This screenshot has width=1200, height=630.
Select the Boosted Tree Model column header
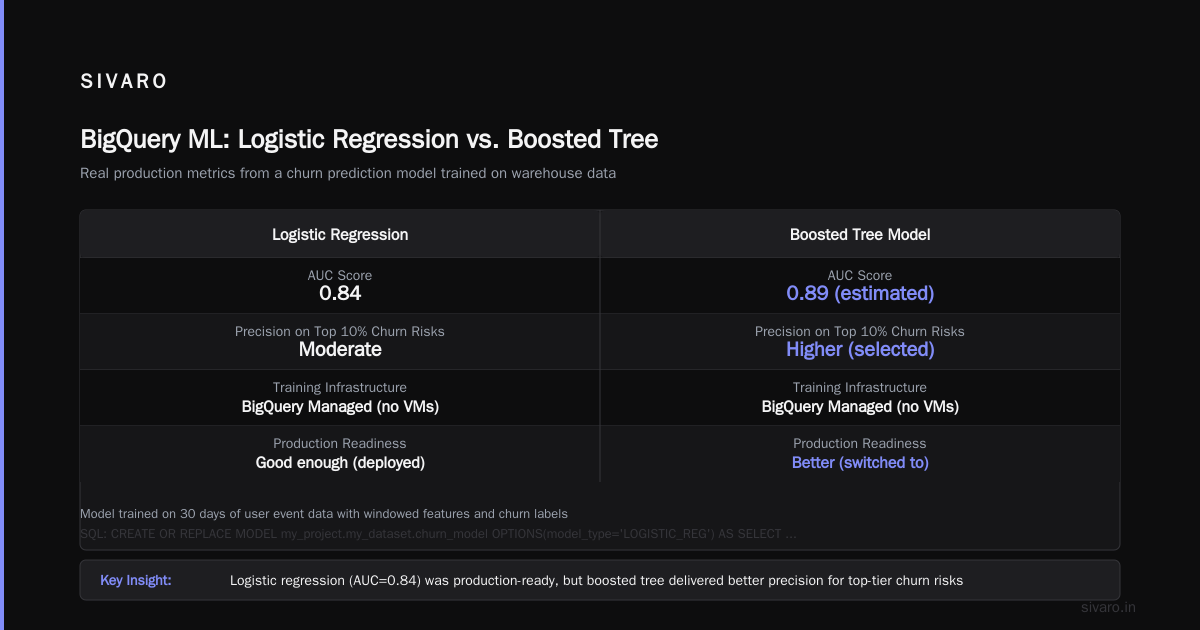[860, 234]
